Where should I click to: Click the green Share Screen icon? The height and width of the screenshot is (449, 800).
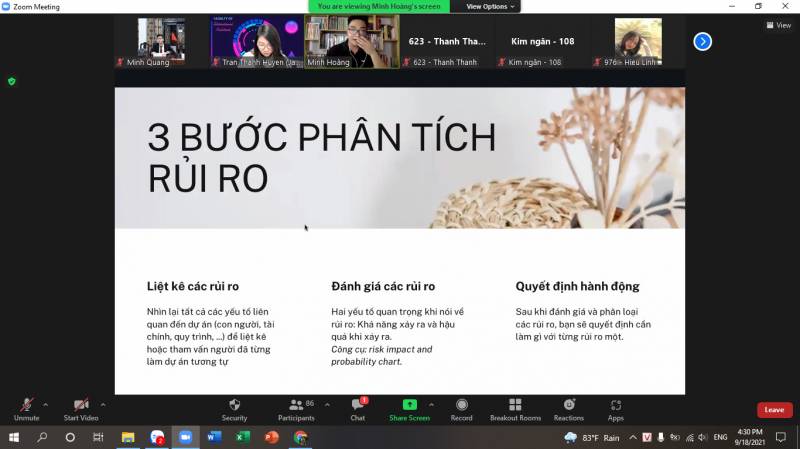(410, 405)
